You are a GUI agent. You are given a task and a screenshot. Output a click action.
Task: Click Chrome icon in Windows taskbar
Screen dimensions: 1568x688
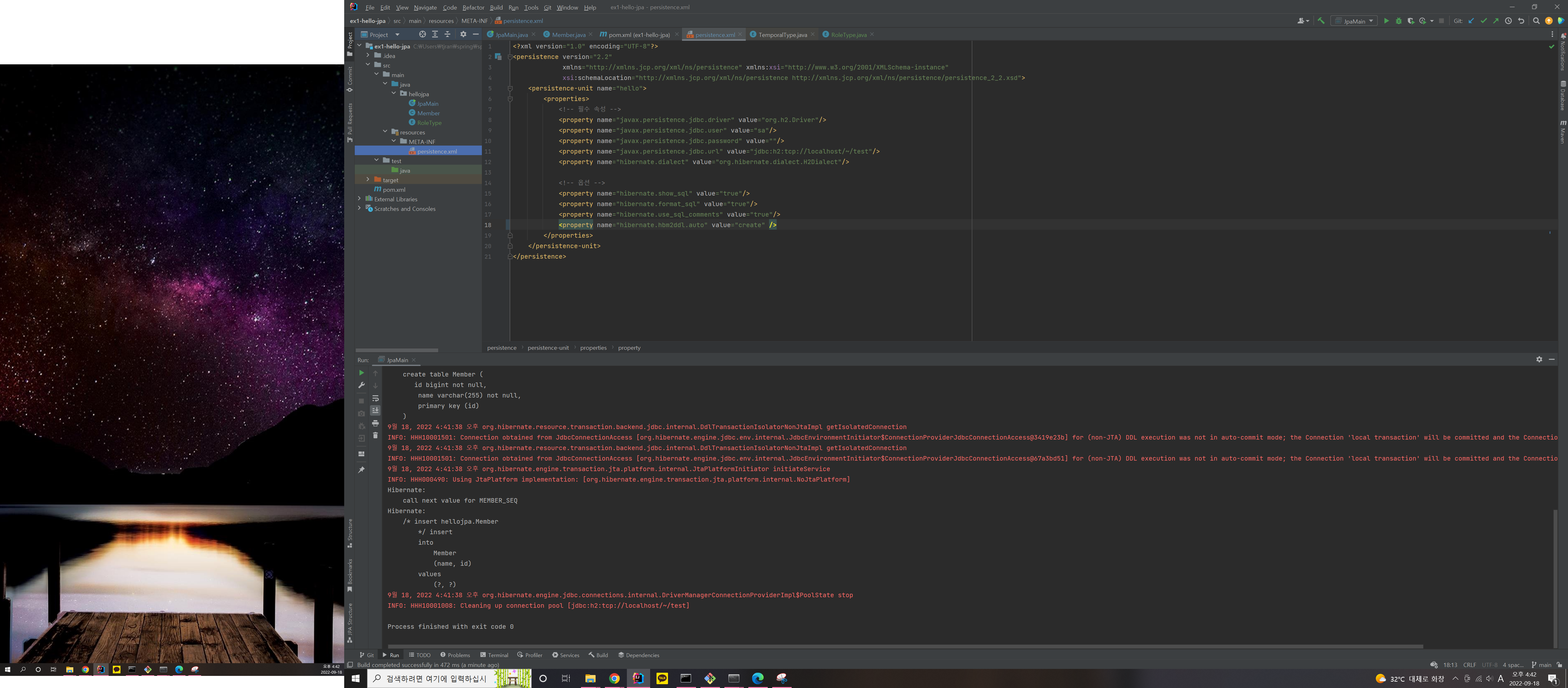point(614,678)
